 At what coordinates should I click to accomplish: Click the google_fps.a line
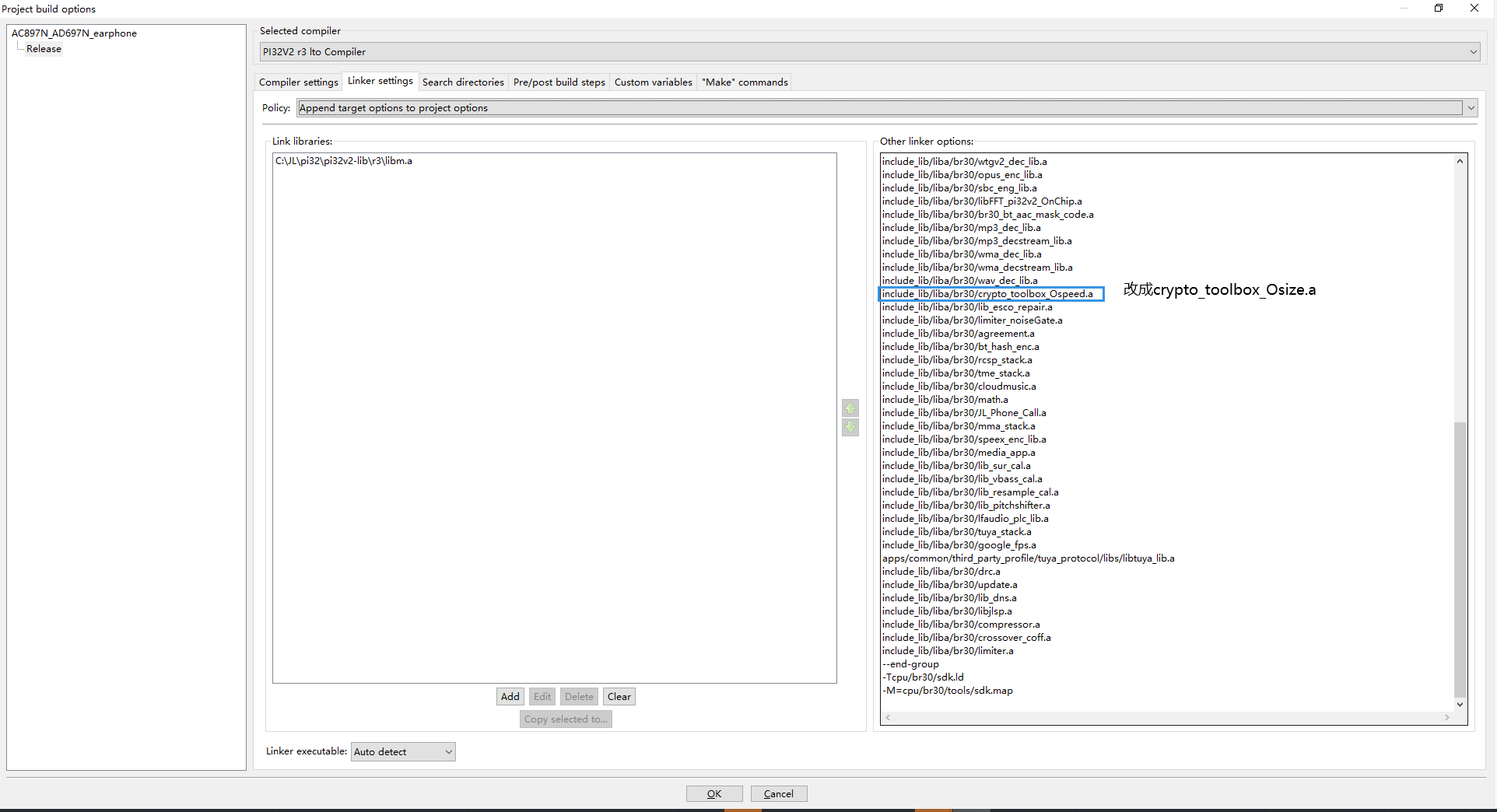pos(959,545)
